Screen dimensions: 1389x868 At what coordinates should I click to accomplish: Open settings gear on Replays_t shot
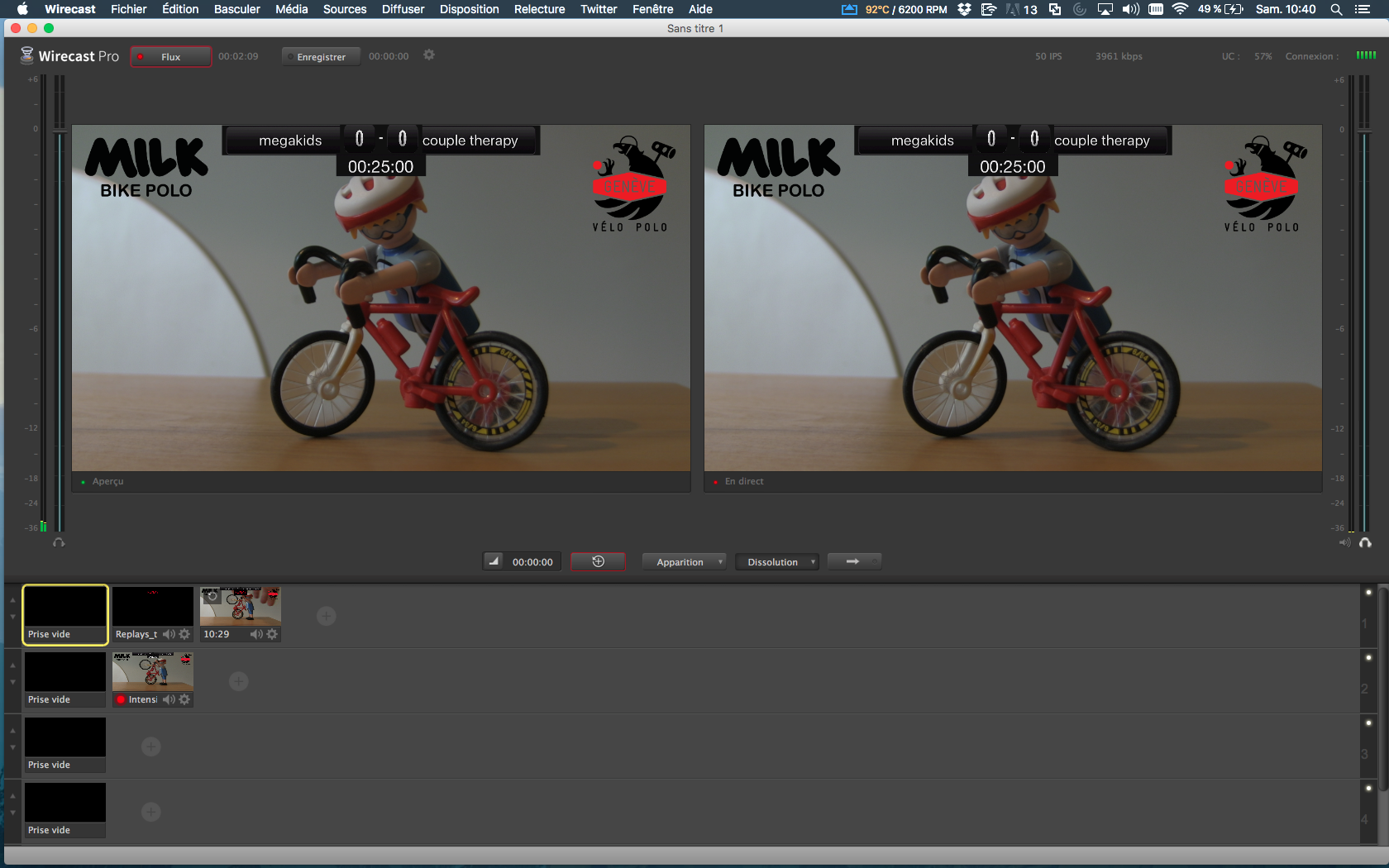click(184, 634)
